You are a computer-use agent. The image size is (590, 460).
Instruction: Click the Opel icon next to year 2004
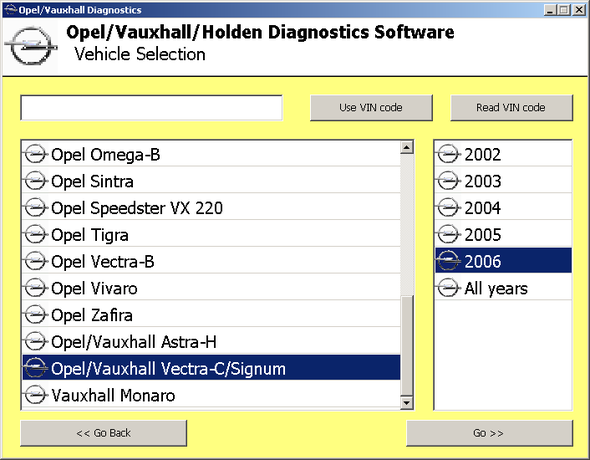[x=449, y=208]
